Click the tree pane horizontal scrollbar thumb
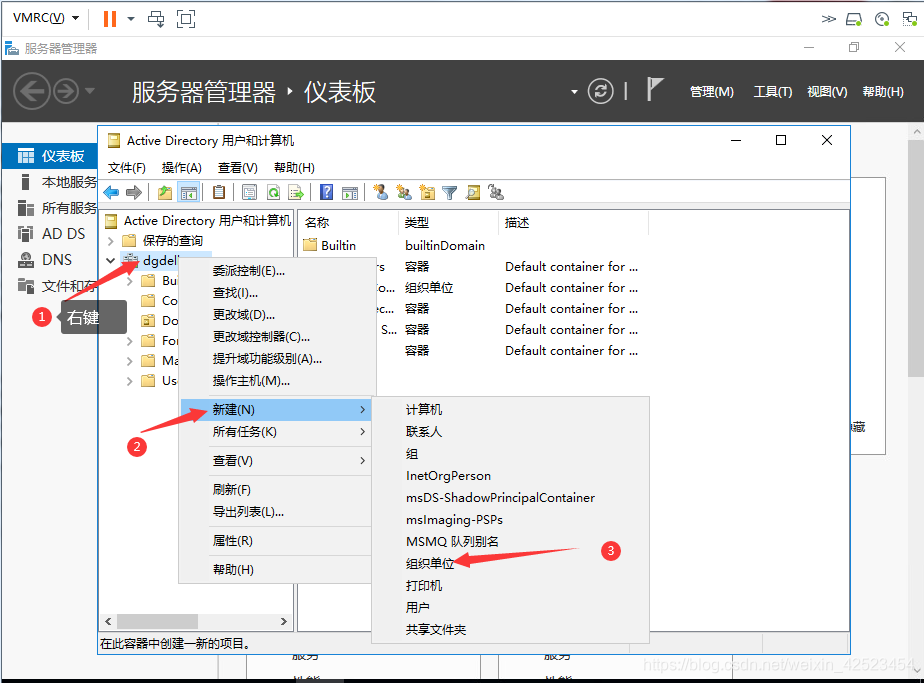Viewport: 924px width, 683px height. pyautogui.click(x=157, y=622)
